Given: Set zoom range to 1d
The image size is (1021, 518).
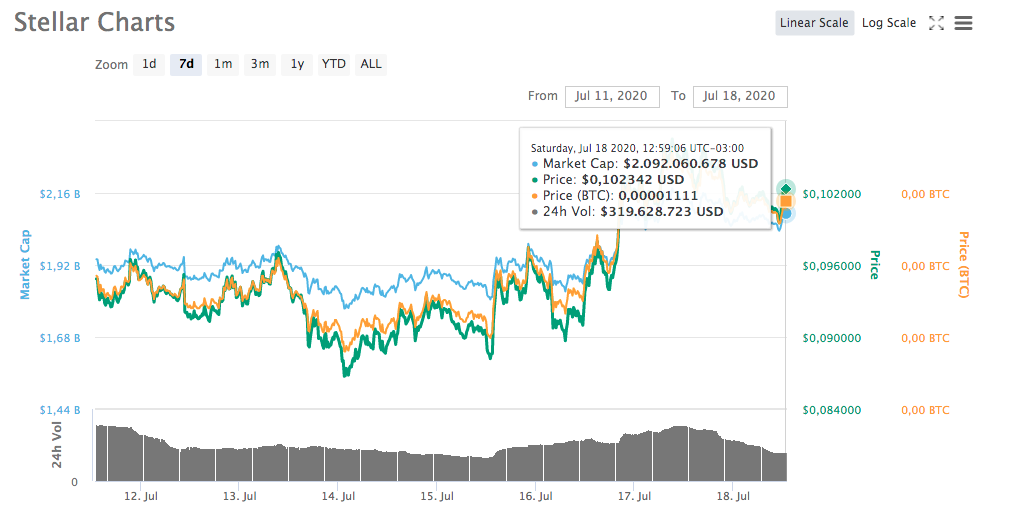Looking at the screenshot, I should click(149, 64).
